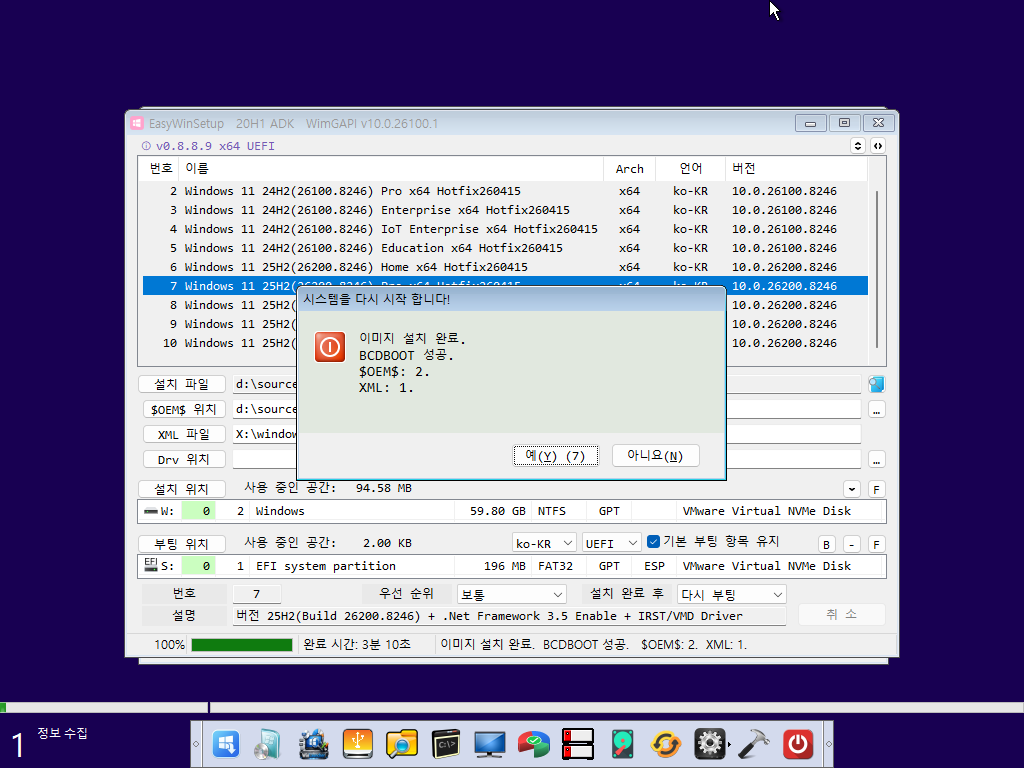
Task: Open the USB drive tool in dock
Action: 357,744
